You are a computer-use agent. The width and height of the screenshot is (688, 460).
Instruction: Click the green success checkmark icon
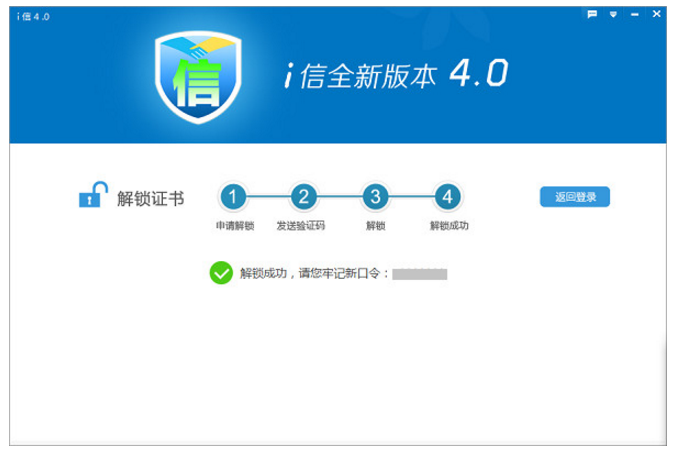point(221,273)
